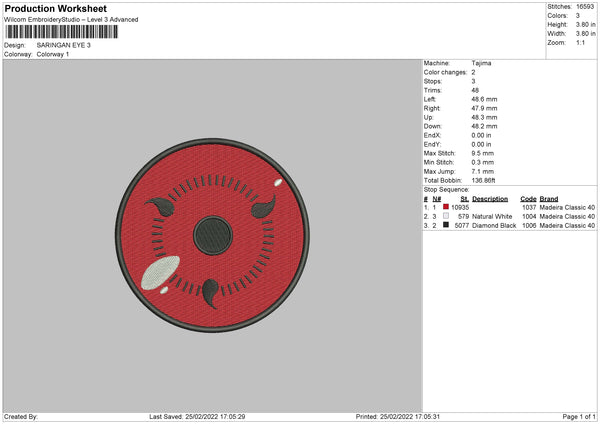Click the Page 1 of 1 label

point(579,416)
